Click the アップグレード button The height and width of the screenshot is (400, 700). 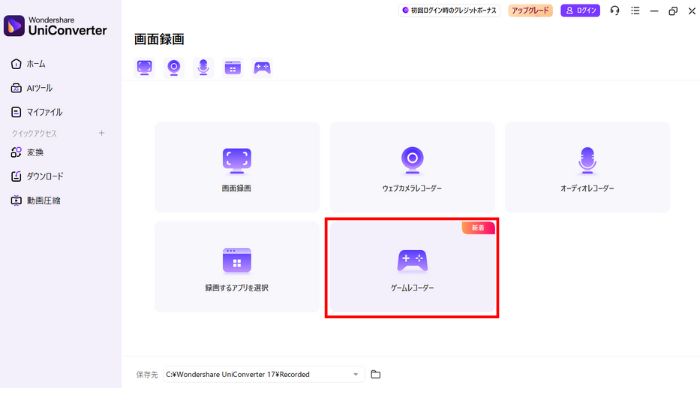pos(530,10)
